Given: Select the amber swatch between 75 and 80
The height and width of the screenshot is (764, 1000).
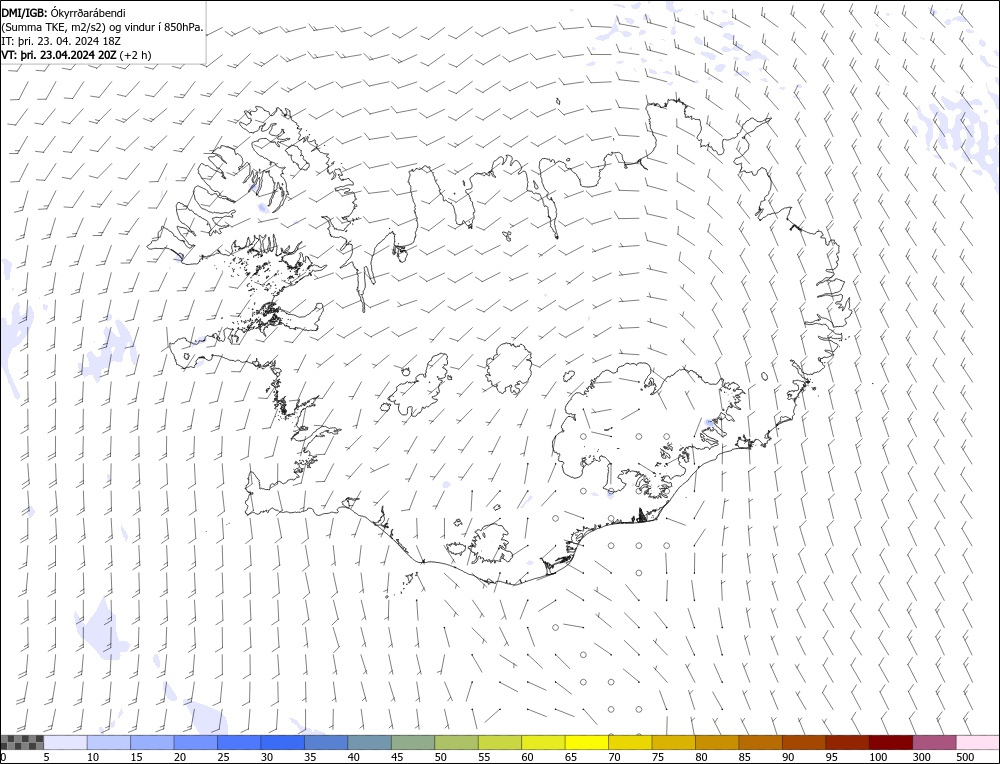Looking at the screenshot, I should [674, 742].
